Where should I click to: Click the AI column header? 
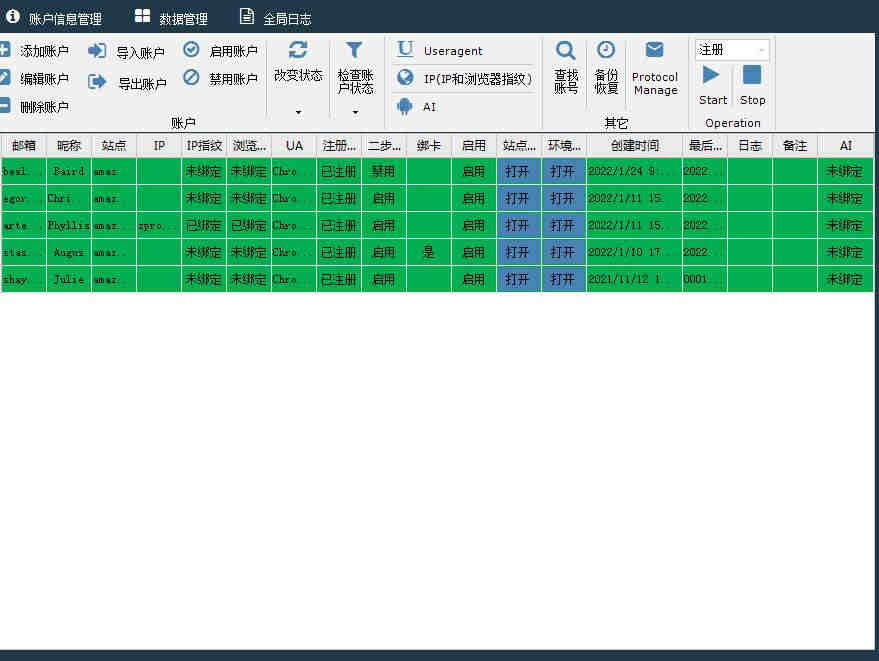click(x=845, y=146)
